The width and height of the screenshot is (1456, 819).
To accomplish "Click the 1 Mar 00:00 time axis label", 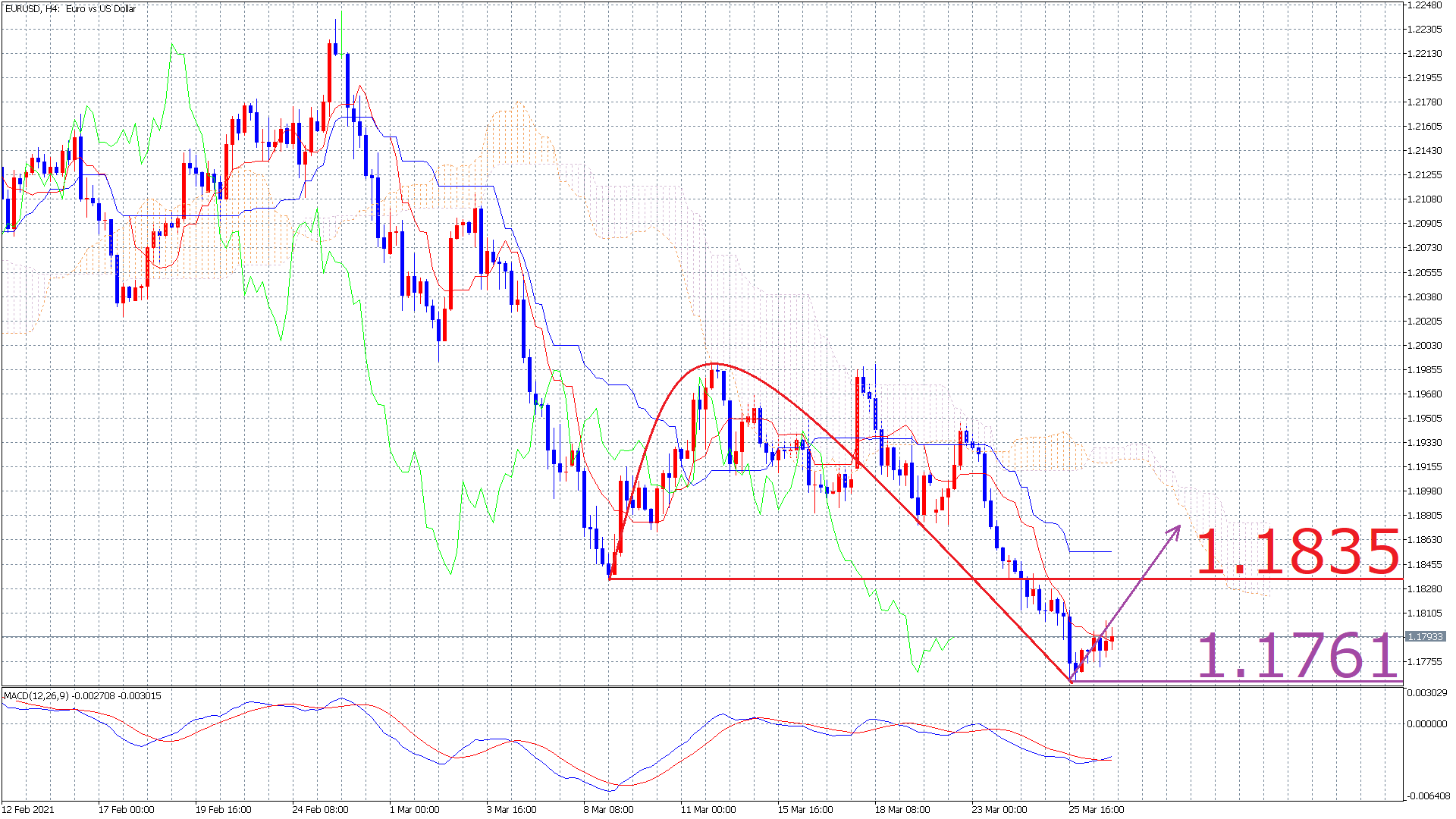I will (x=415, y=809).
